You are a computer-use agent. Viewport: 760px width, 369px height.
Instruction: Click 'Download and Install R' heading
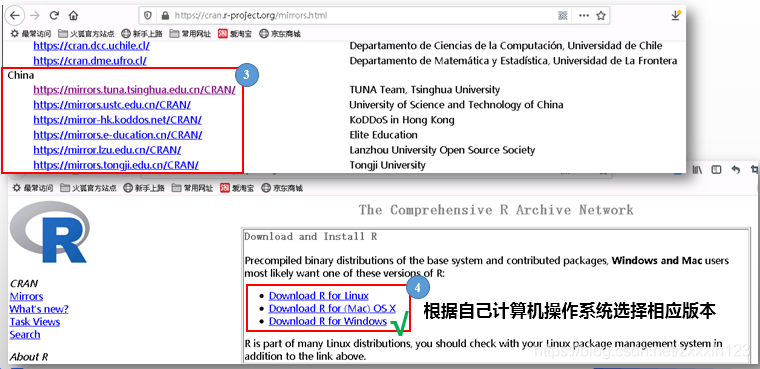[x=311, y=237]
